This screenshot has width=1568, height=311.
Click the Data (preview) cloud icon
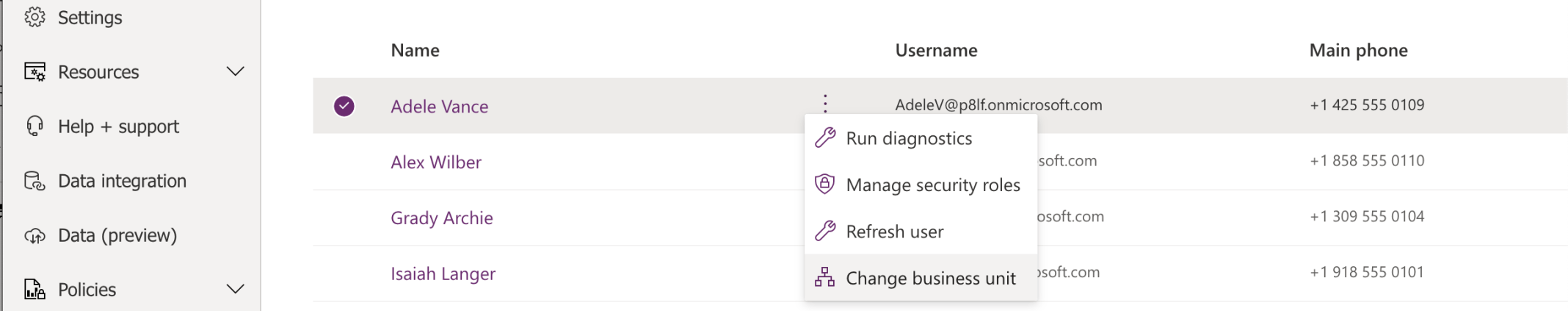coord(35,235)
